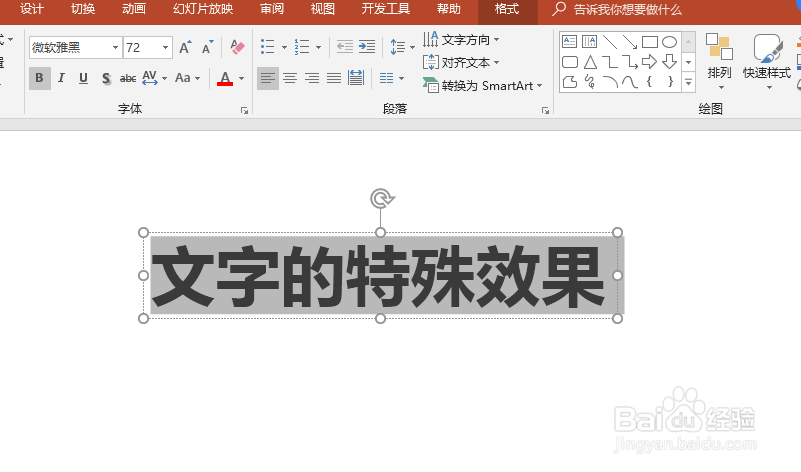Select the Triangle shape
Viewport: 801px width, 472px height.
[x=590, y=62]
